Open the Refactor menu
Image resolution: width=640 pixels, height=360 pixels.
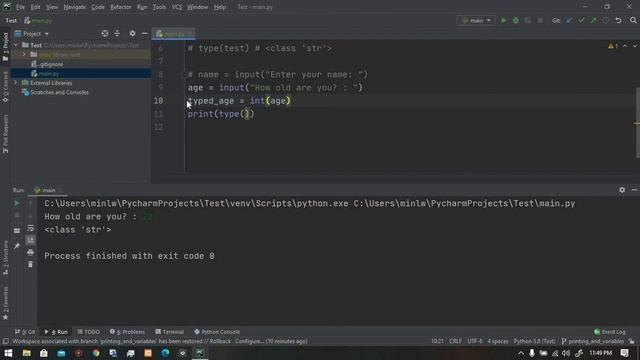pos(121,7)
